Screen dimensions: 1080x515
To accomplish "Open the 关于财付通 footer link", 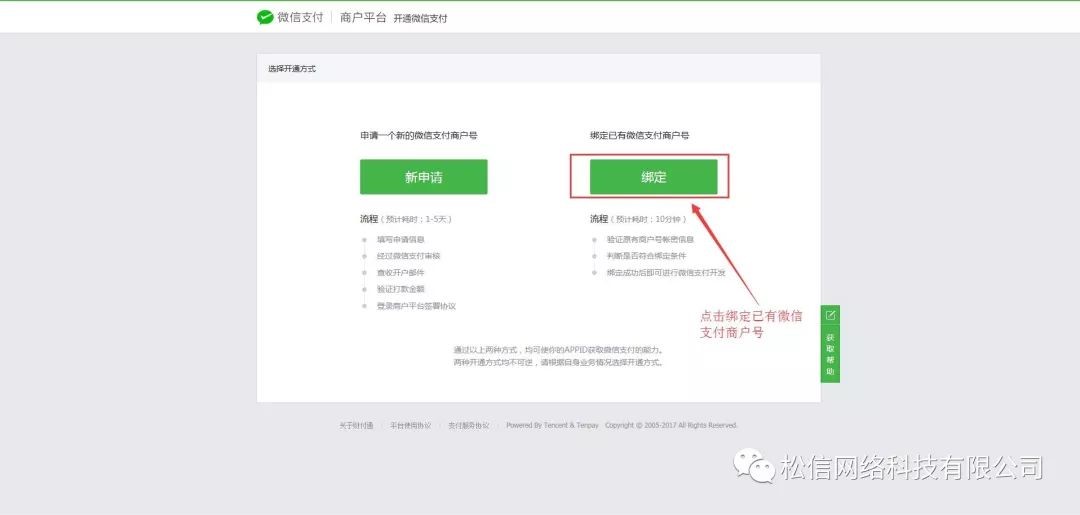I will click(356, 425).
